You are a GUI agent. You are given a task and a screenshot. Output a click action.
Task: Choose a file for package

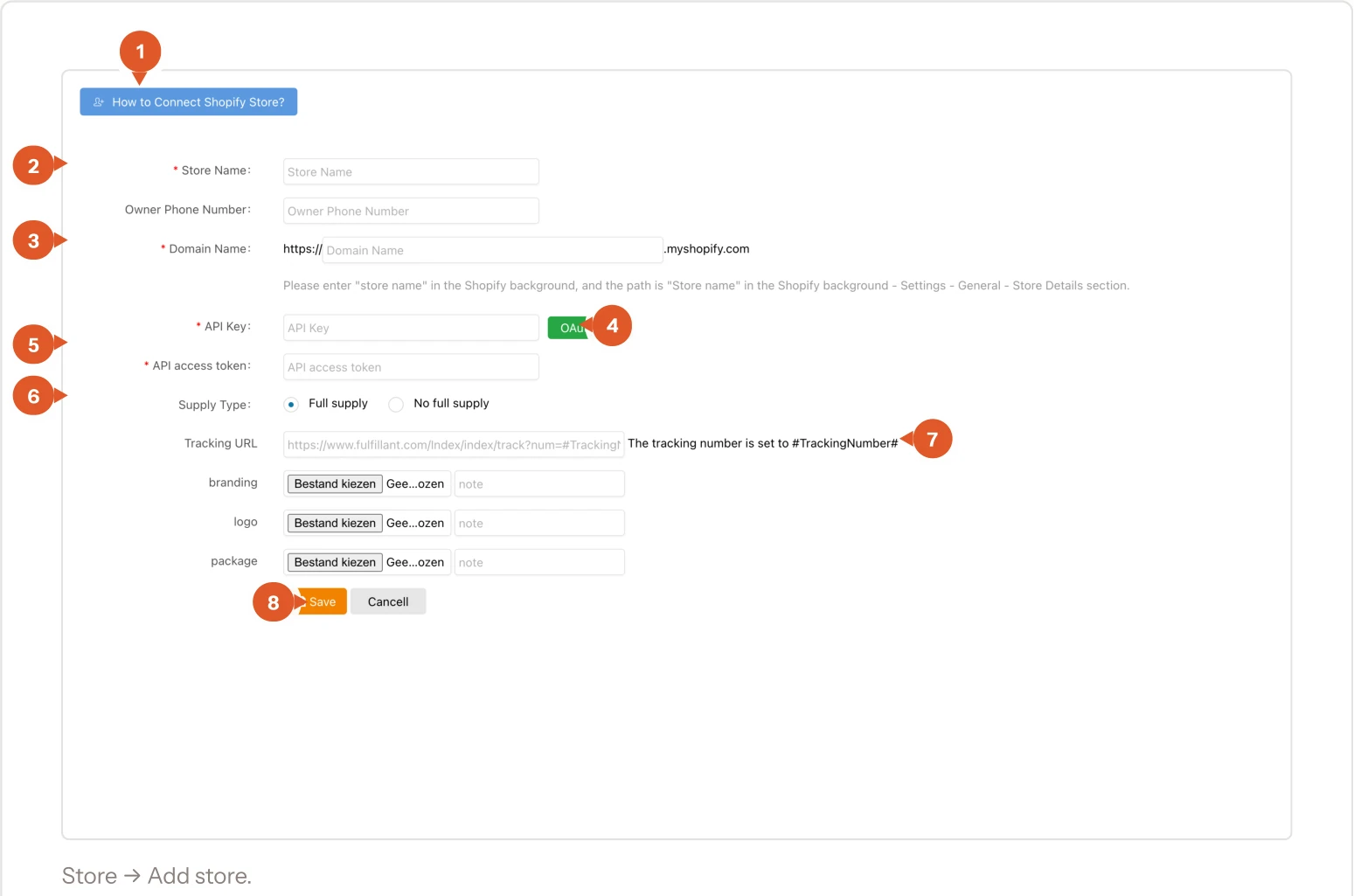tap(335, 562)
